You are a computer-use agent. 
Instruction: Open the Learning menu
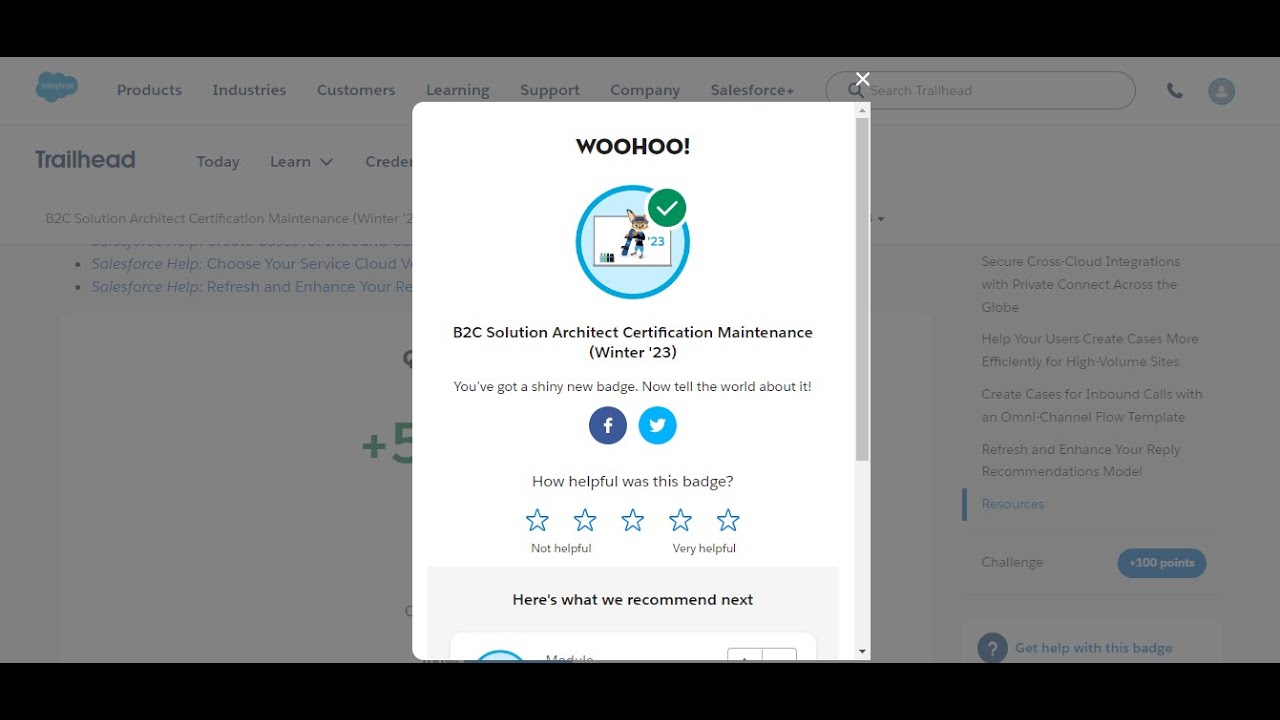458,90
